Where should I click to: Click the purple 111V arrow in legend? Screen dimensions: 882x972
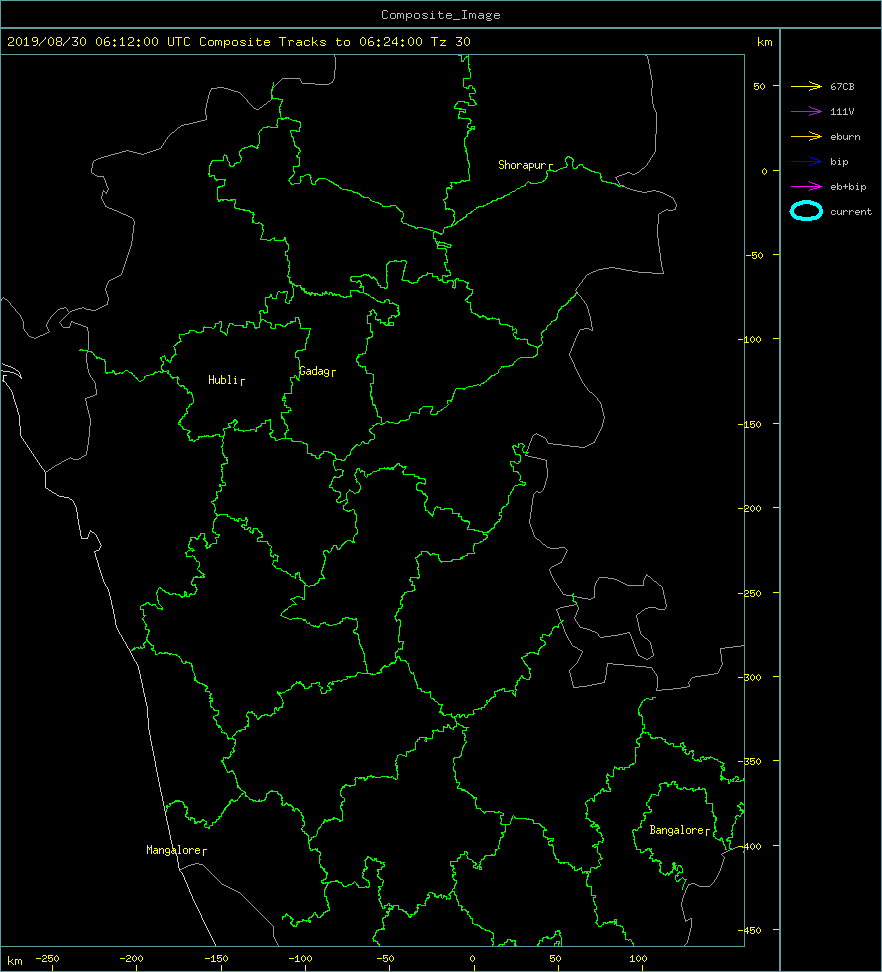(806, 112)
